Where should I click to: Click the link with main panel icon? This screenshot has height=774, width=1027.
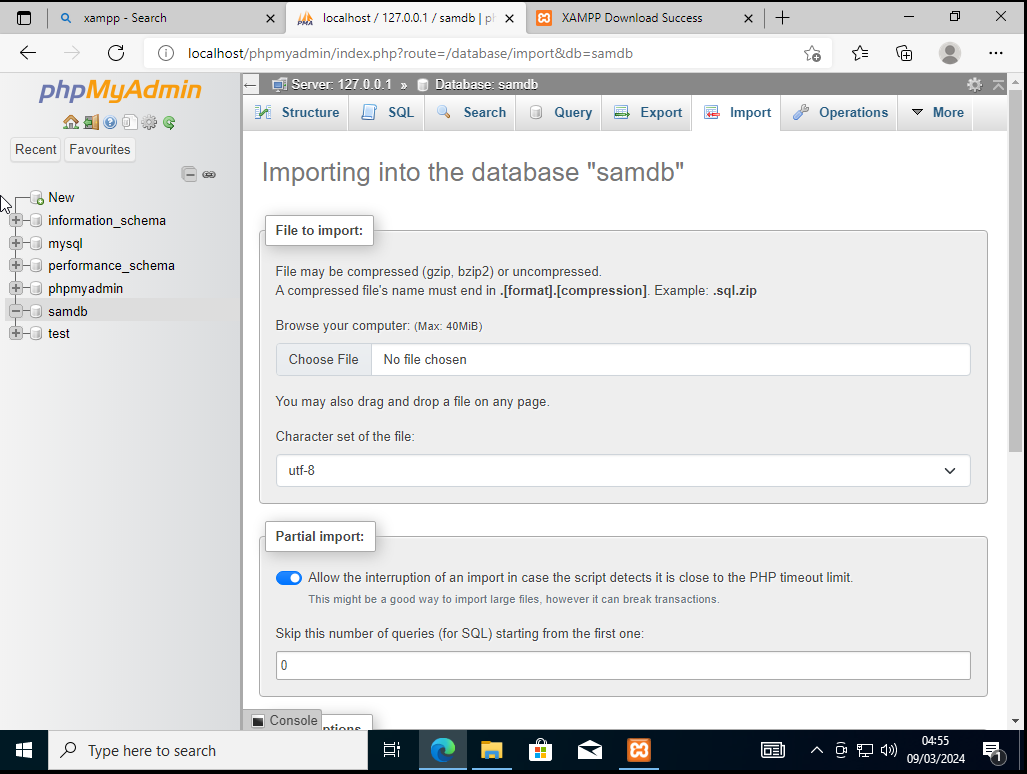[x=209, y=174]
